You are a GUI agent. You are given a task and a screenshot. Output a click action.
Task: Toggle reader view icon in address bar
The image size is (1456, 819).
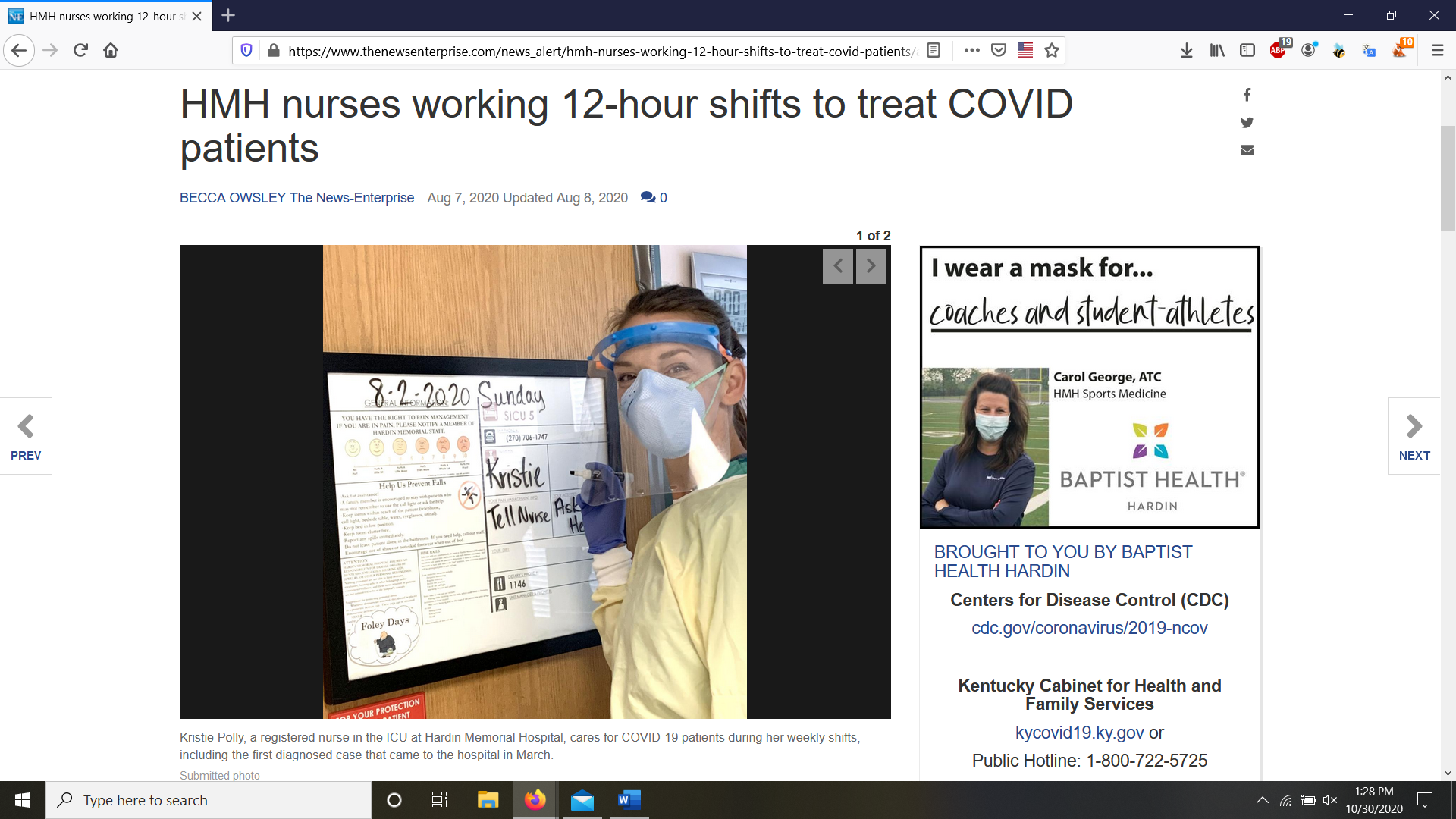click(934, 51)
